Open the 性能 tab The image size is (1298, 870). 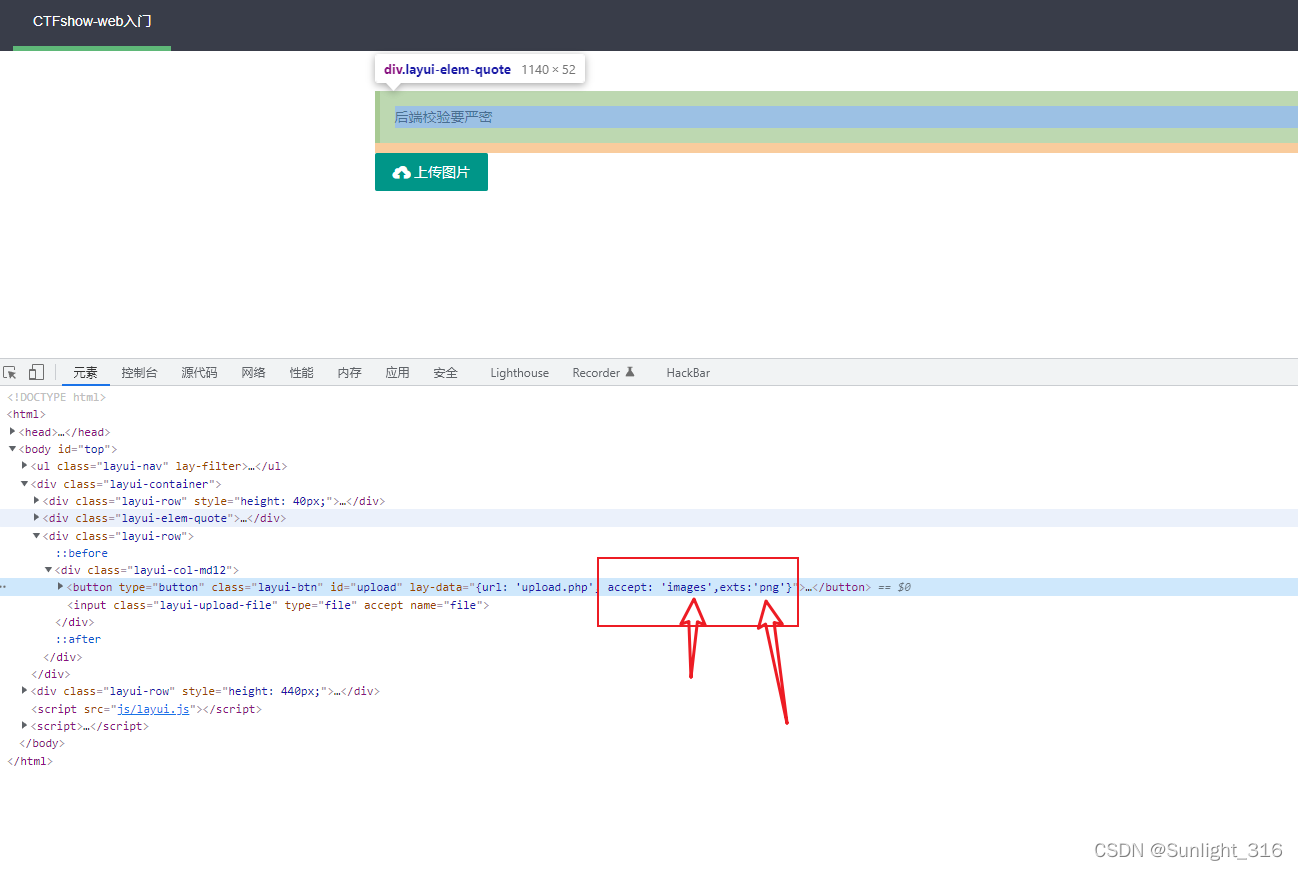(301, 372)
